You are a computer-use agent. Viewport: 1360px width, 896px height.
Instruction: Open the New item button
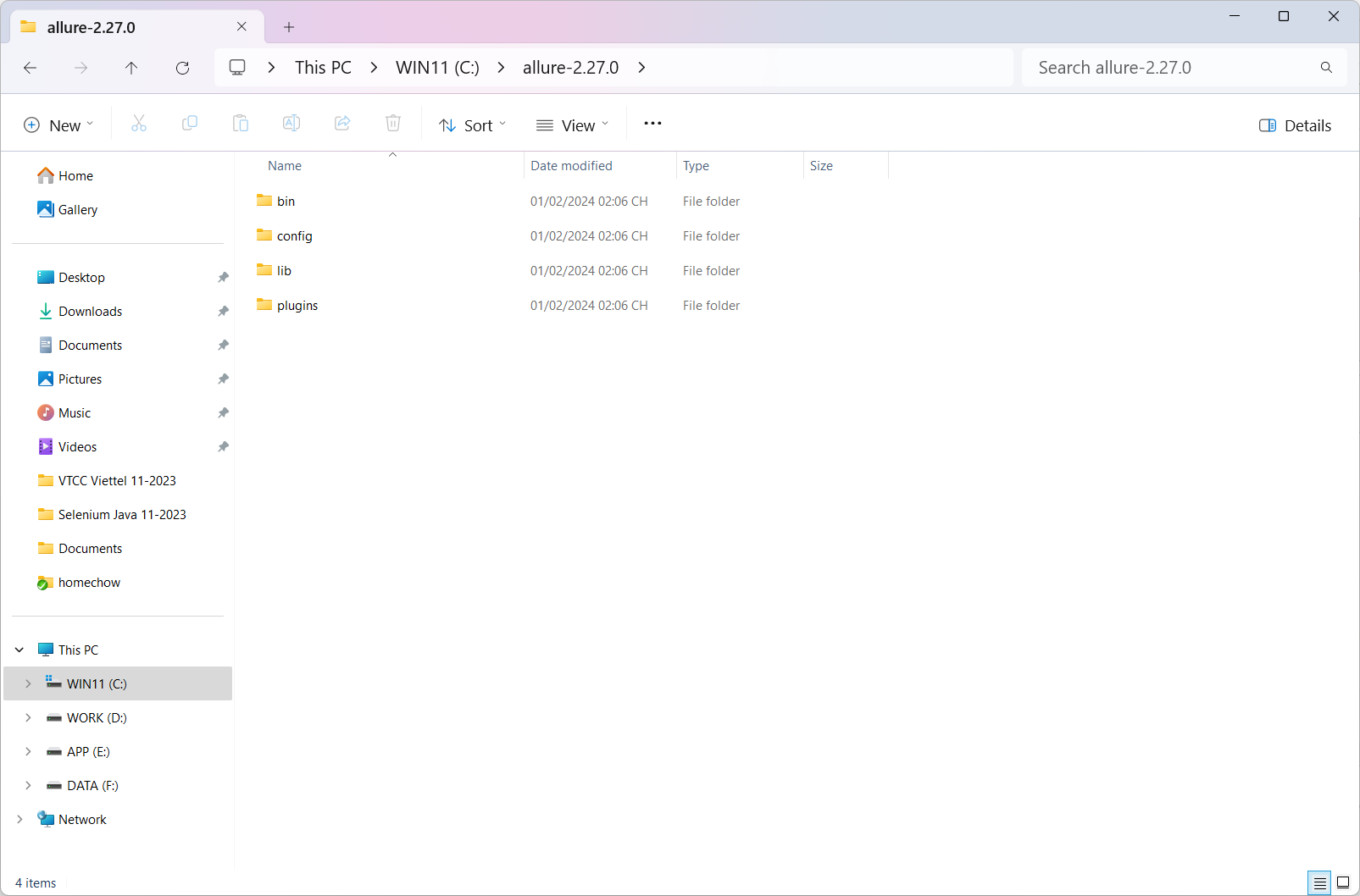point(58,125)
